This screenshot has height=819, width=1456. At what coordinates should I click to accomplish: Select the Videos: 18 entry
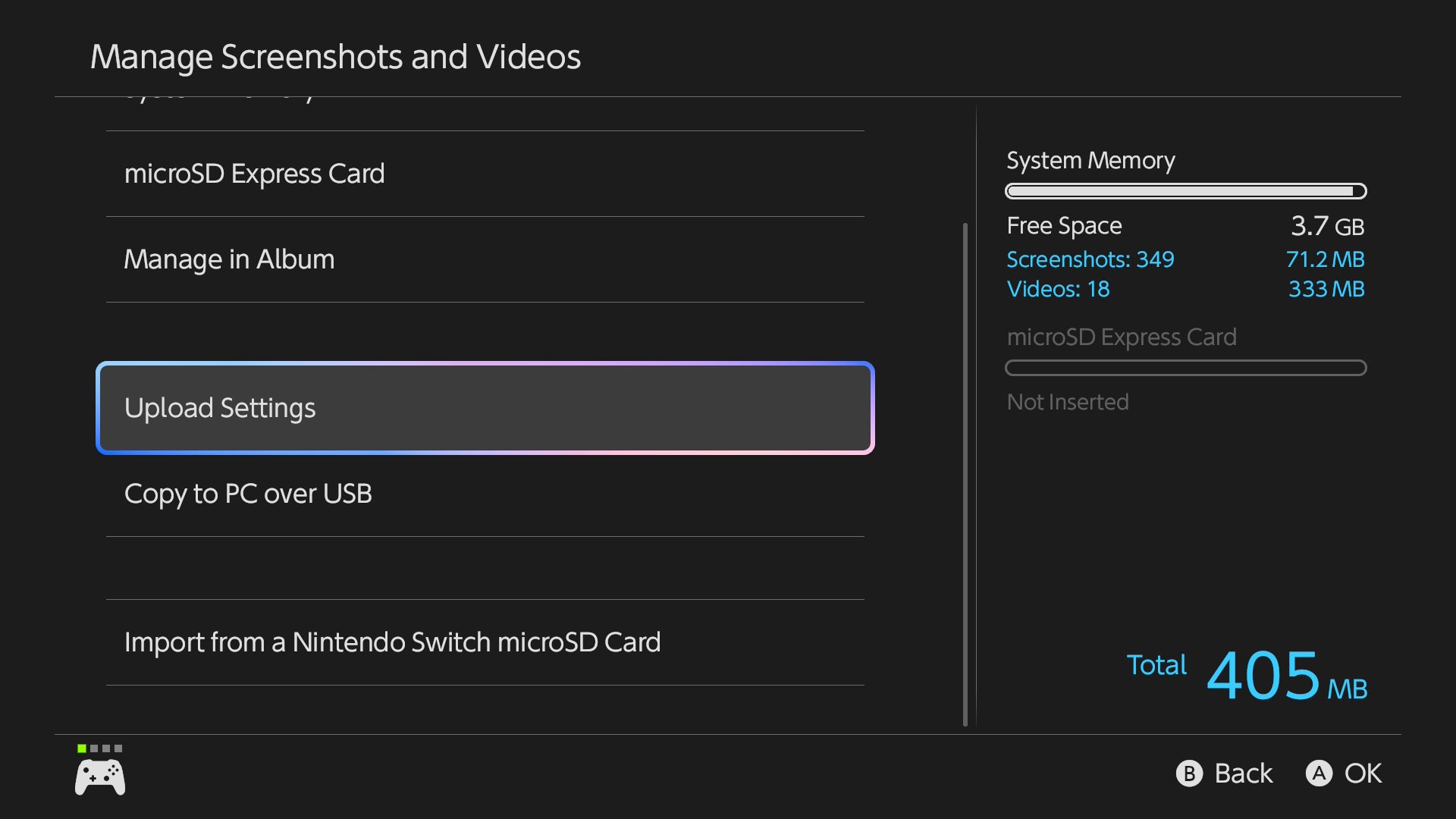click(1058, 289)
